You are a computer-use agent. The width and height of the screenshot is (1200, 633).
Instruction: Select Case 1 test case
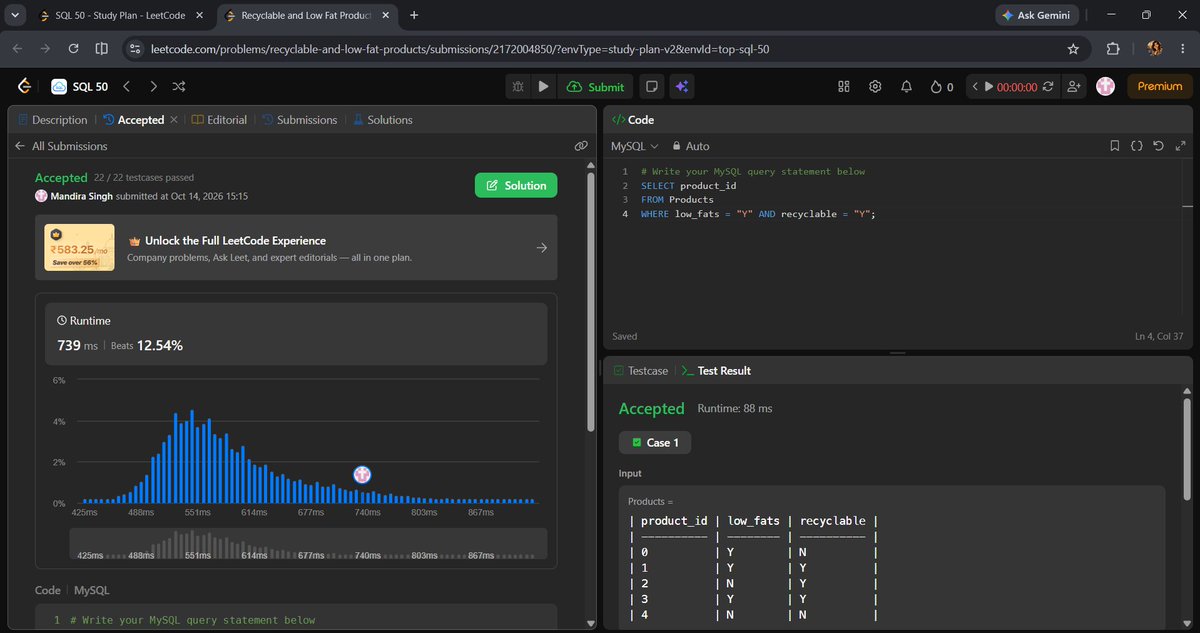[x=655, y=442]
